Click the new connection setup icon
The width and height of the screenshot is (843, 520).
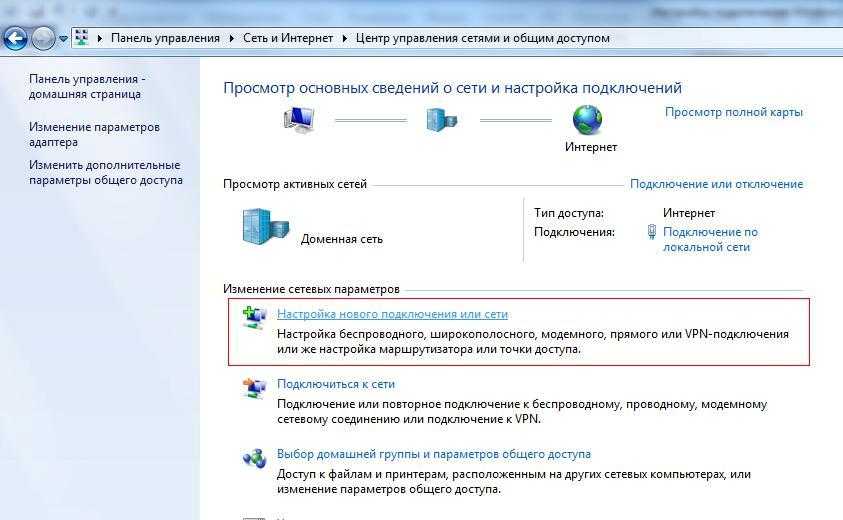pos(254,318)
